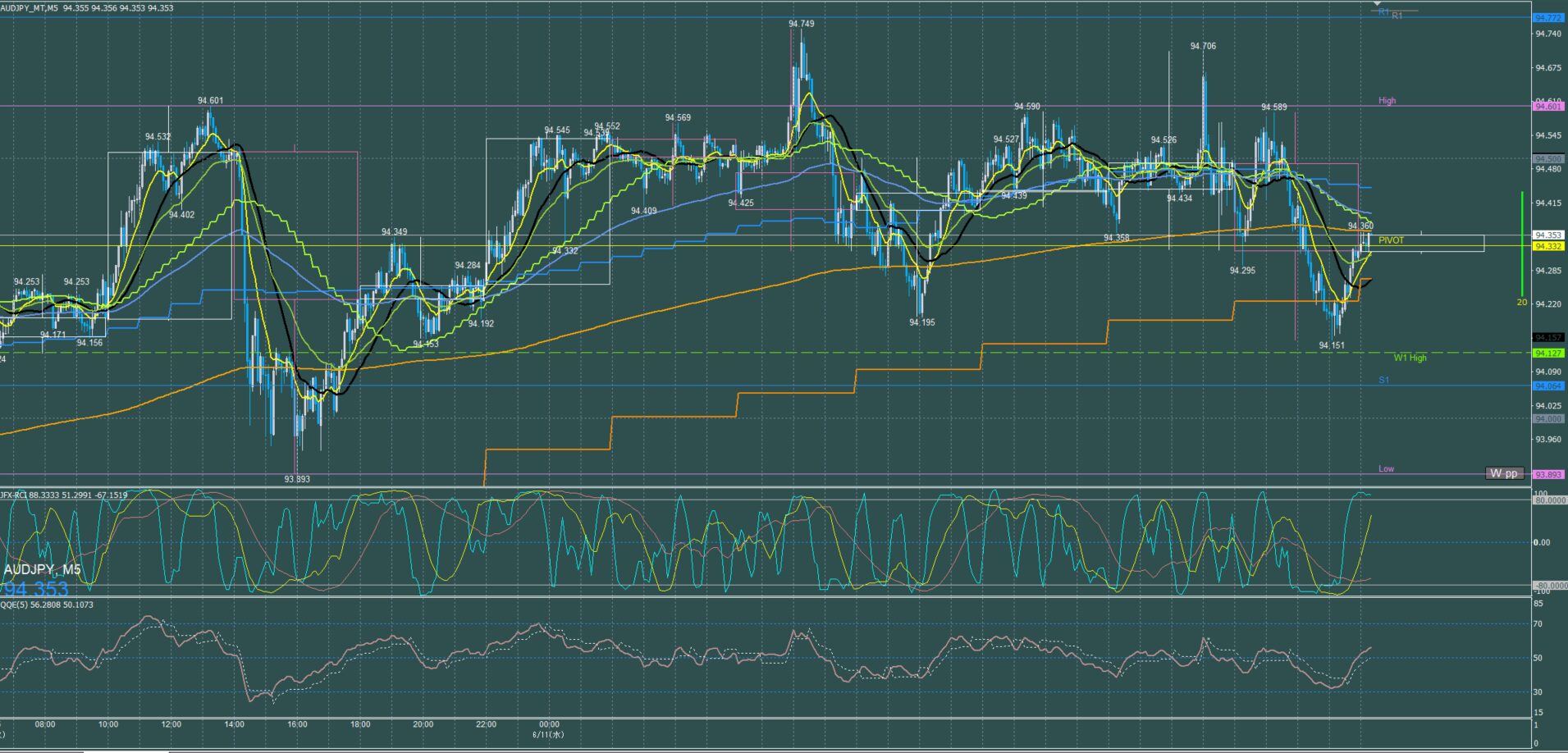Click the Low label near bottom line
This screenshot has width=1568, height=753.
[1386, 468]
